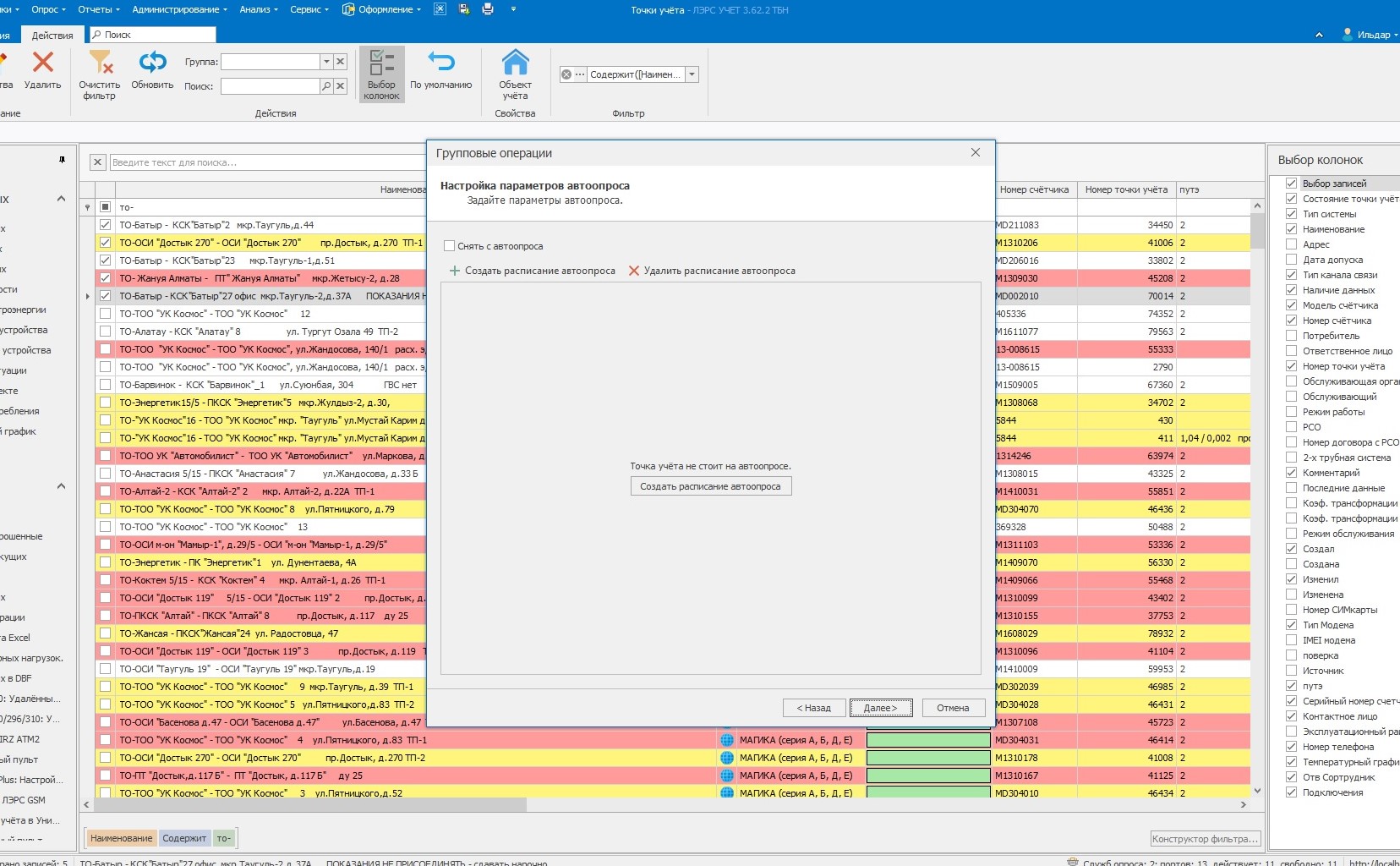Uncheck the Комментарий column checkbox

(1291, 473)
